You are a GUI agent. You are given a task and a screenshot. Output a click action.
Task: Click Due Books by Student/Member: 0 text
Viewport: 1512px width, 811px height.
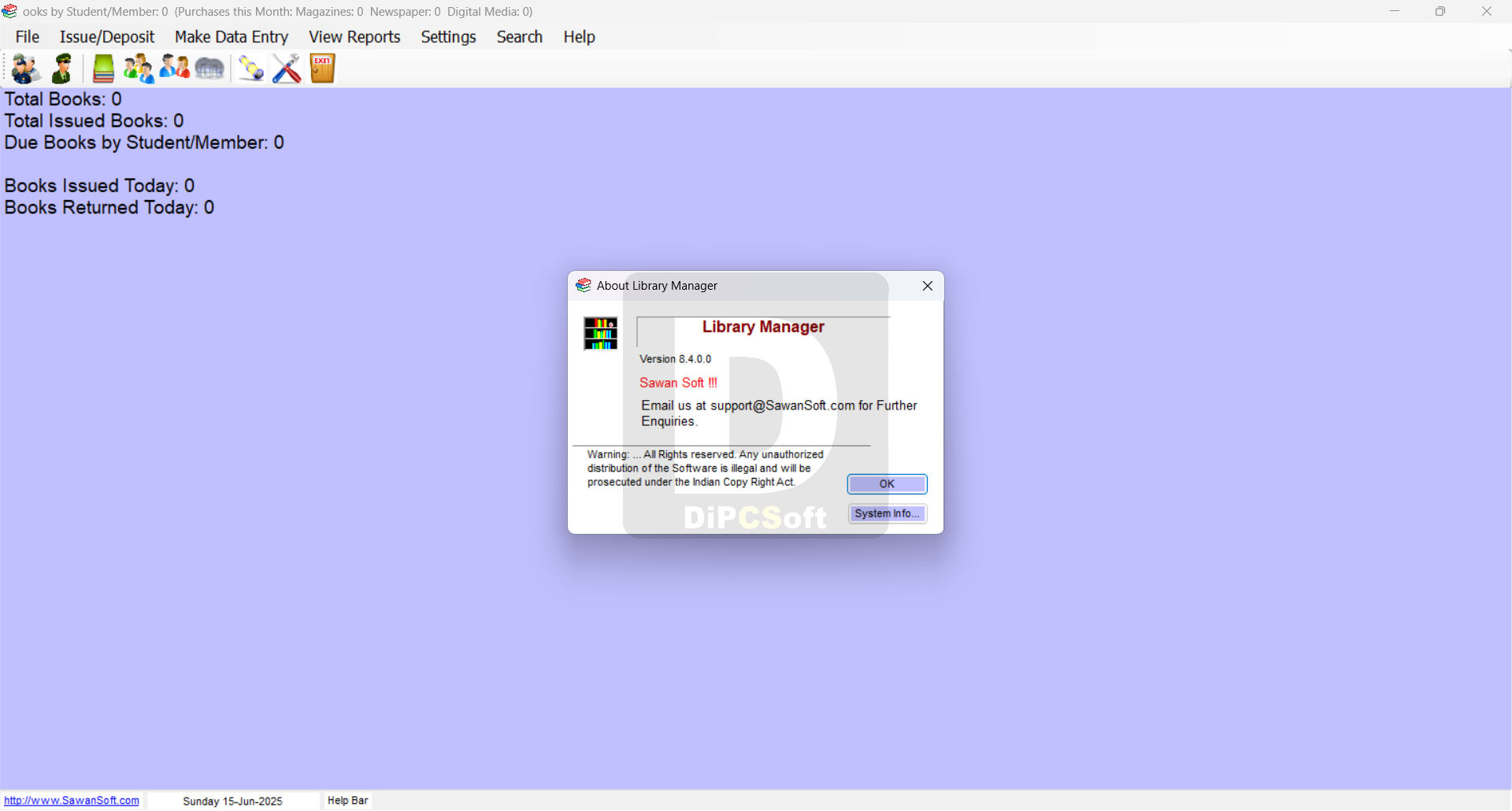point(144,143)
